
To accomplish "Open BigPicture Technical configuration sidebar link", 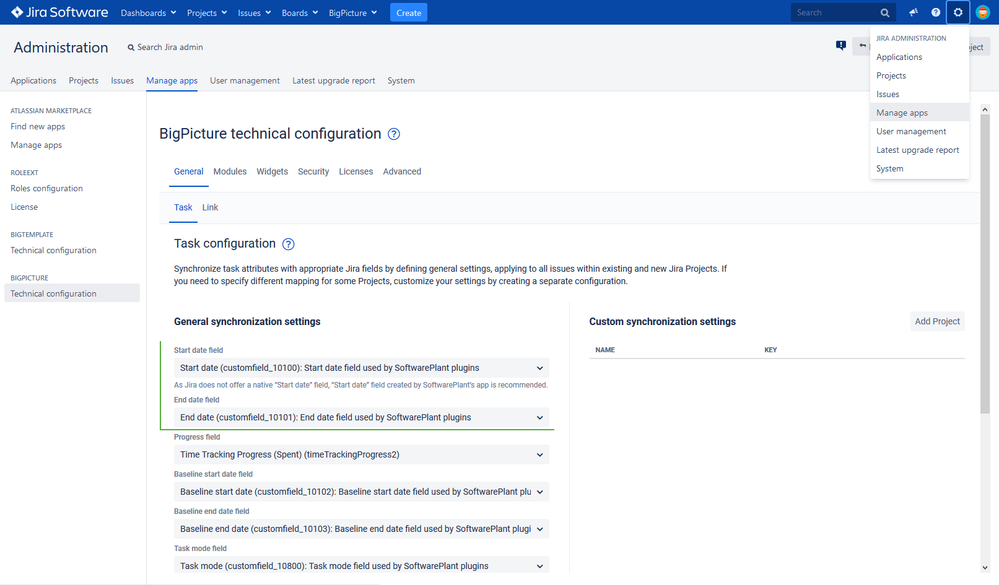I will coord(72,293).
